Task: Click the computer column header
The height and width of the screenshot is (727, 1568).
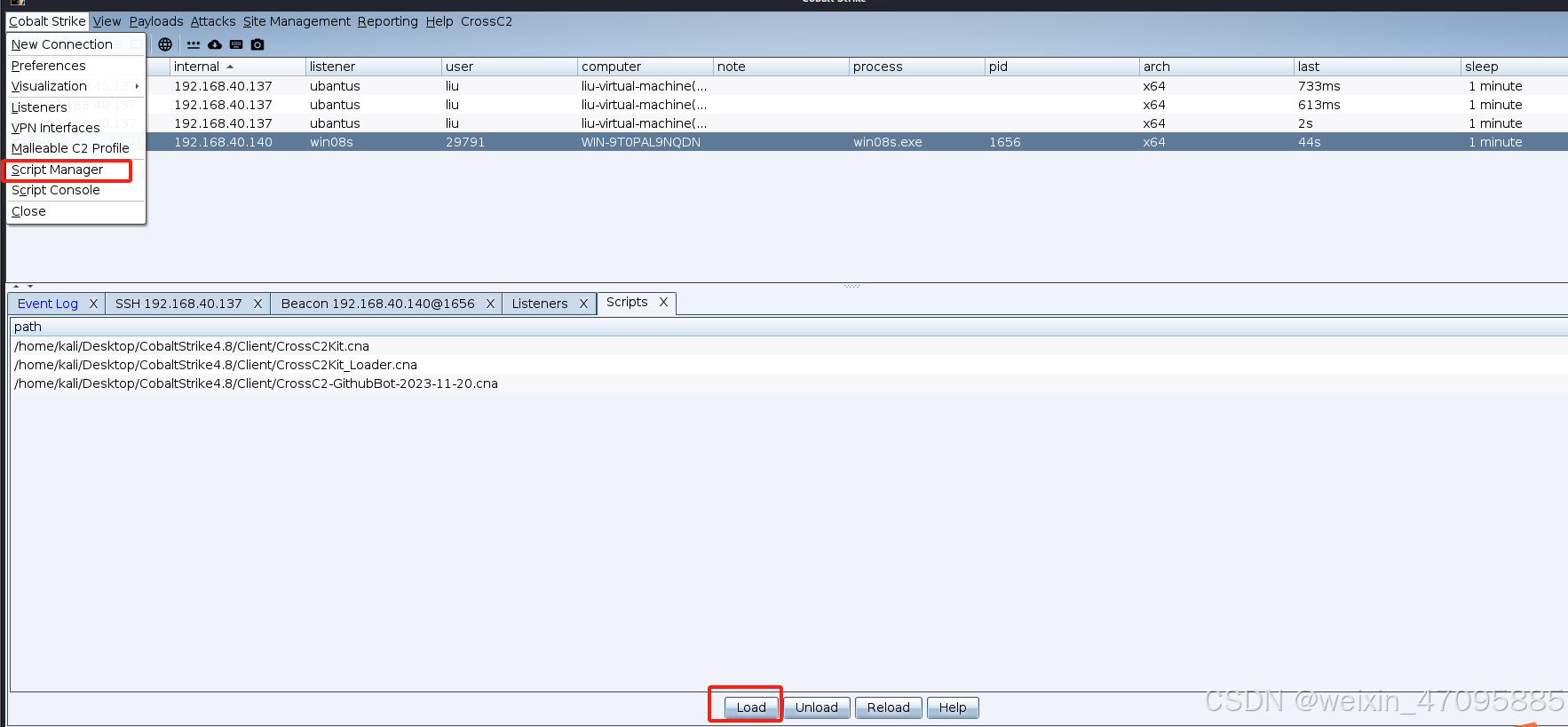Action: (x=645, y=67)
